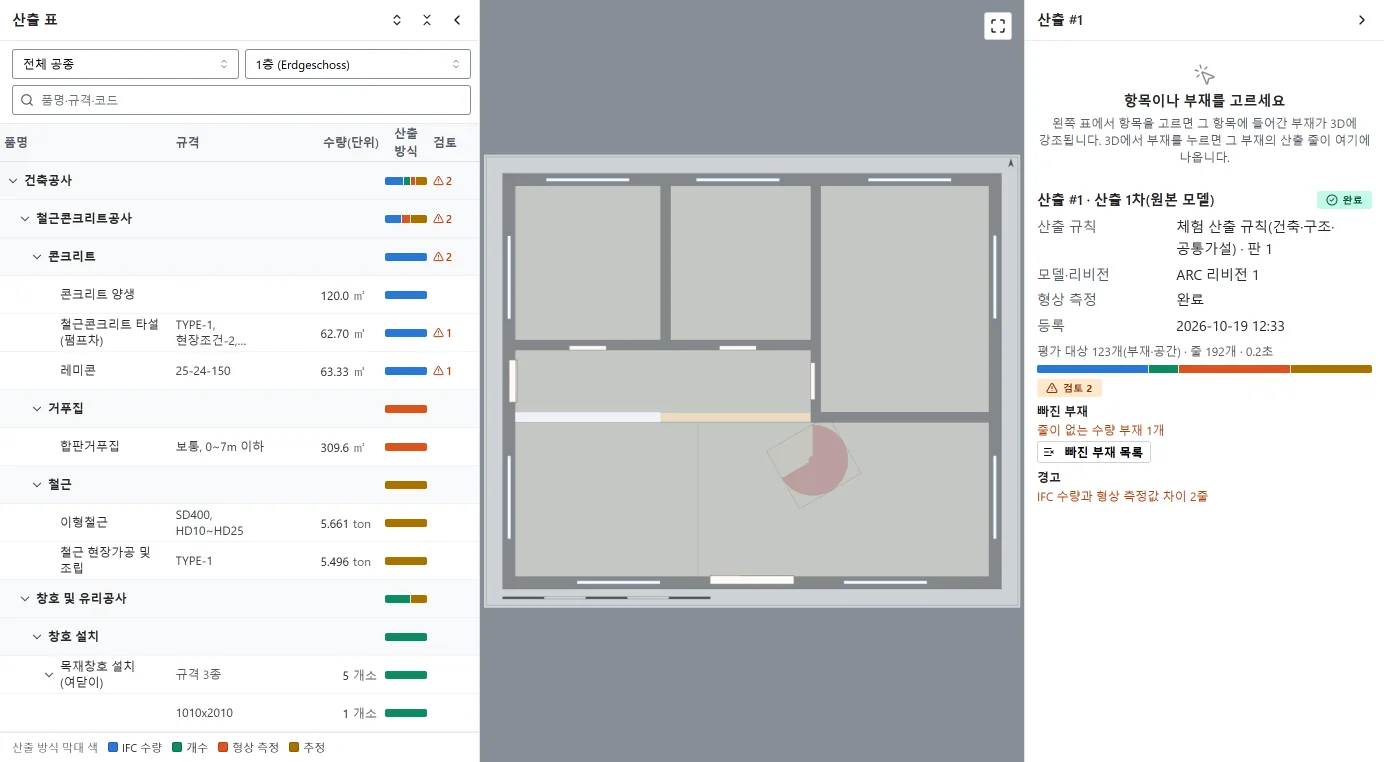Expand all rows in 산출 표 header
1384x762 pixels.
397,20
